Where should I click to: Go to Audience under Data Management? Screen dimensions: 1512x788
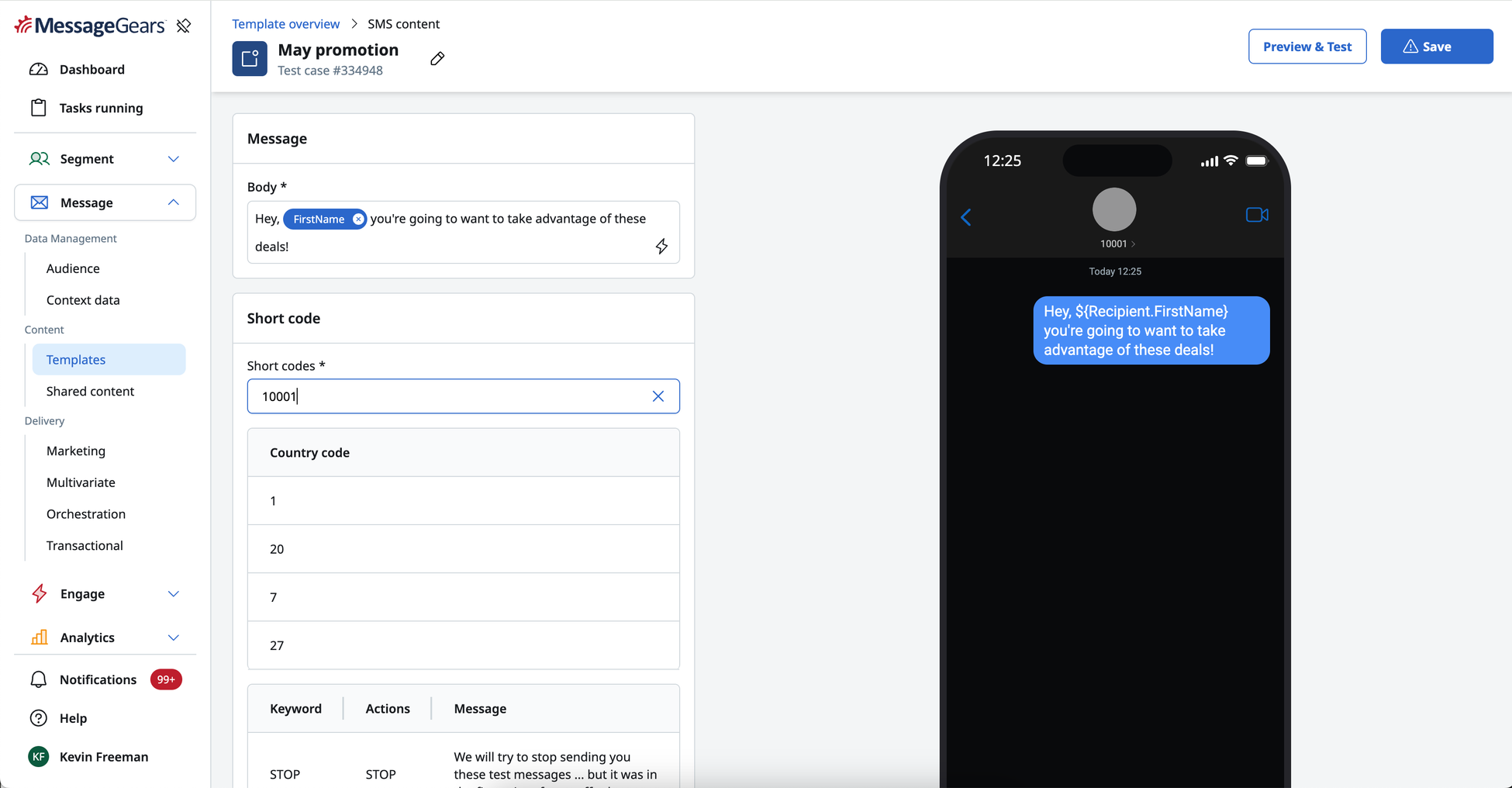(x=73, y=268)
